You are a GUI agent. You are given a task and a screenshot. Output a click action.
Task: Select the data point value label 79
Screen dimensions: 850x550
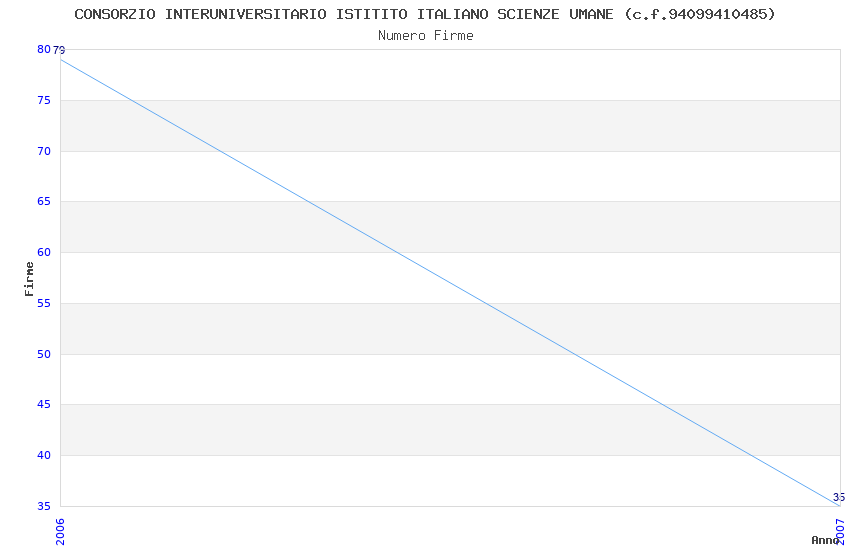coord(59,50)
